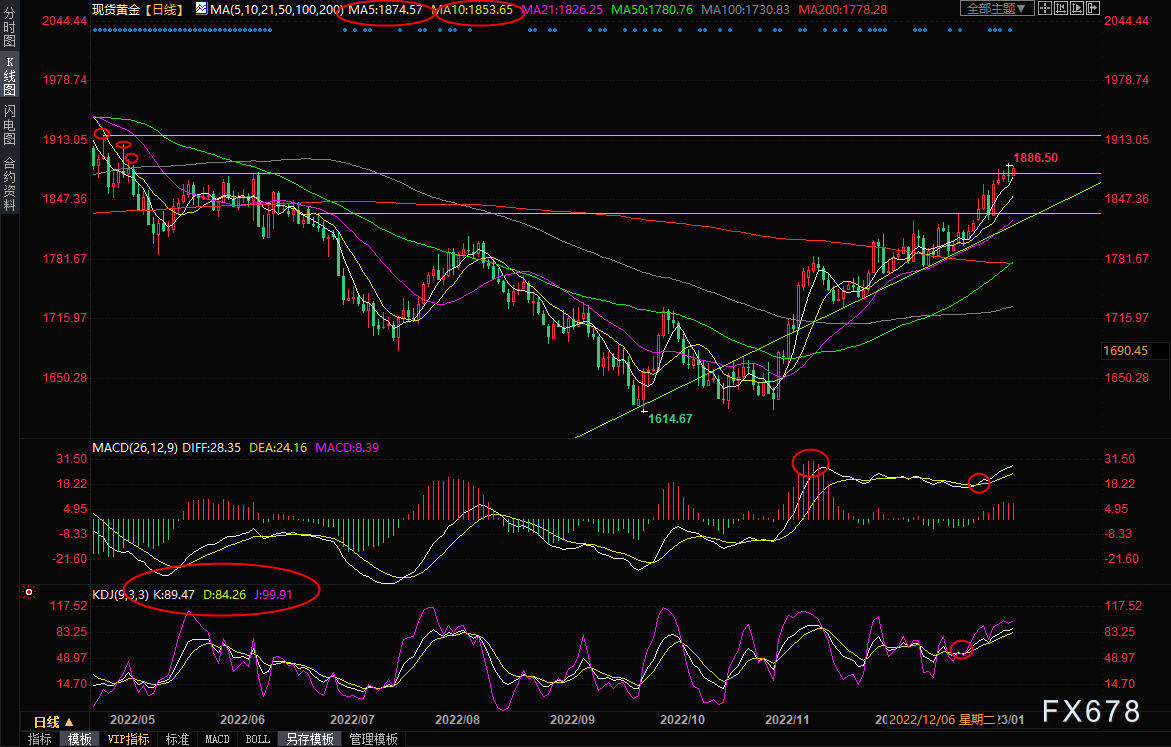The image size is (1171, 747).
Task: Open 合约资料 side tab
Action: pyautogui.click(x=9, y=184)
